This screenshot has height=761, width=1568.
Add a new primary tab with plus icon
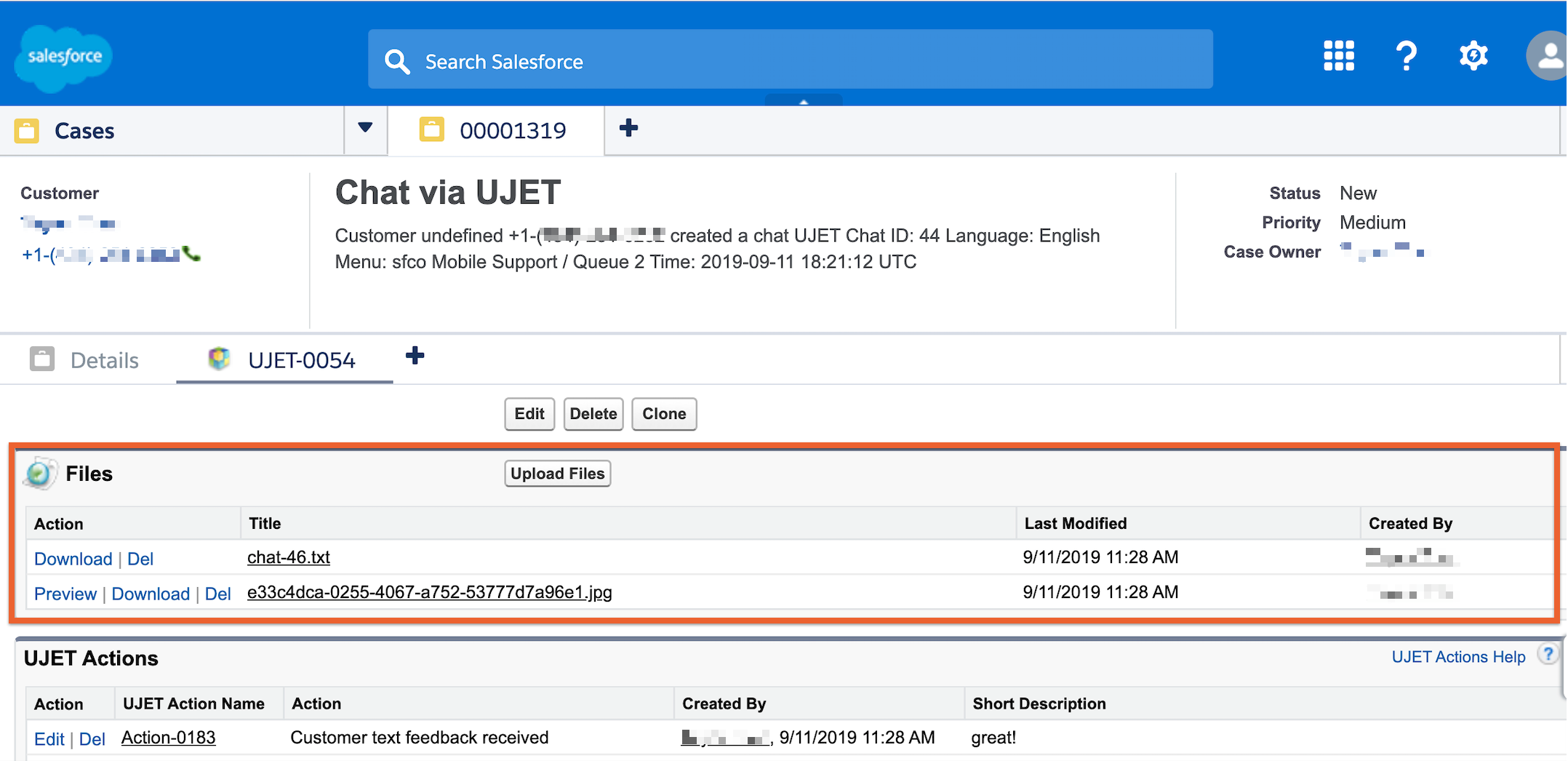628,129
